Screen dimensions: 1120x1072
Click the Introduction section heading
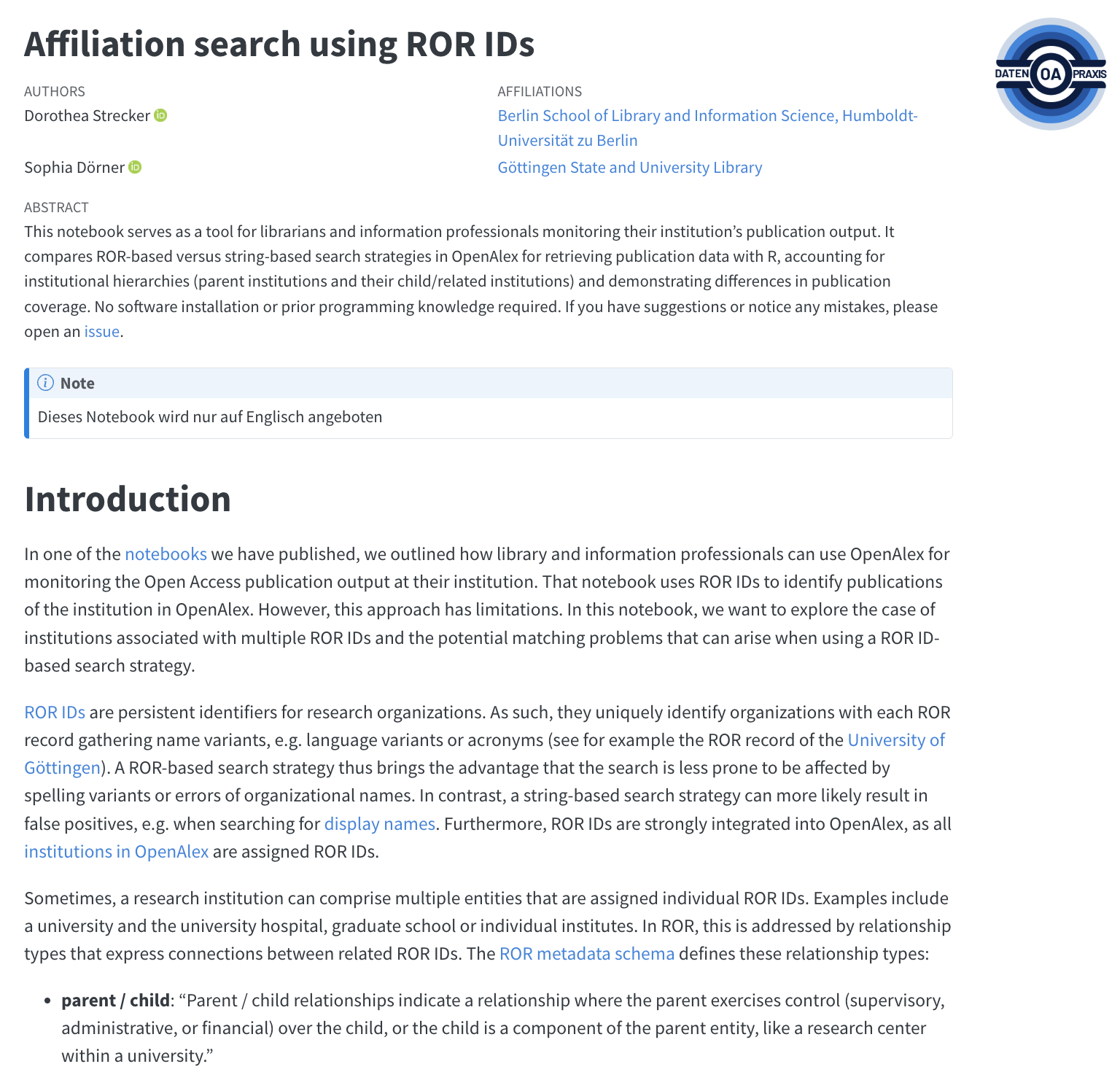[x=128, y=499]
